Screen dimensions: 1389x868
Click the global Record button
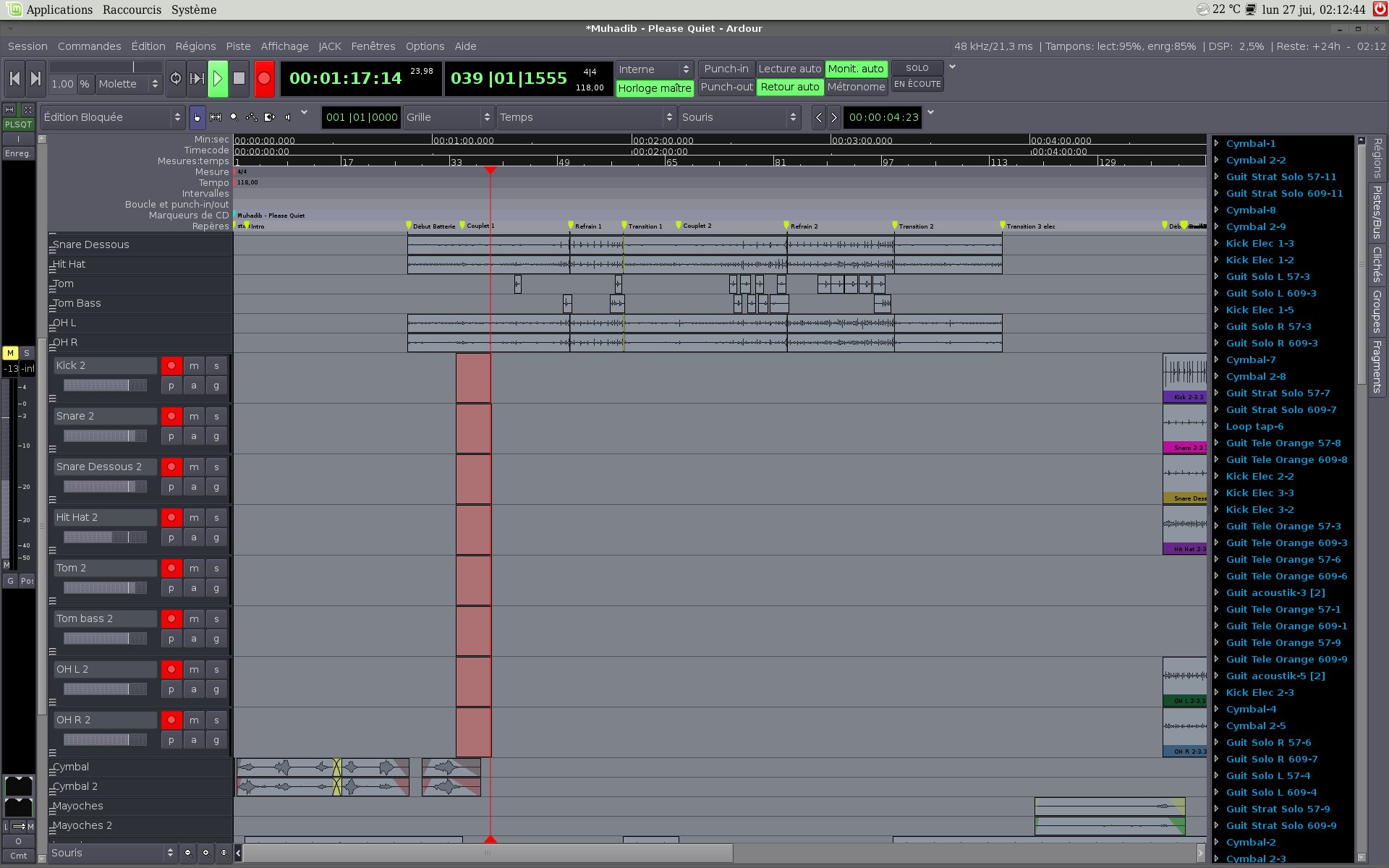pos(264,79)
